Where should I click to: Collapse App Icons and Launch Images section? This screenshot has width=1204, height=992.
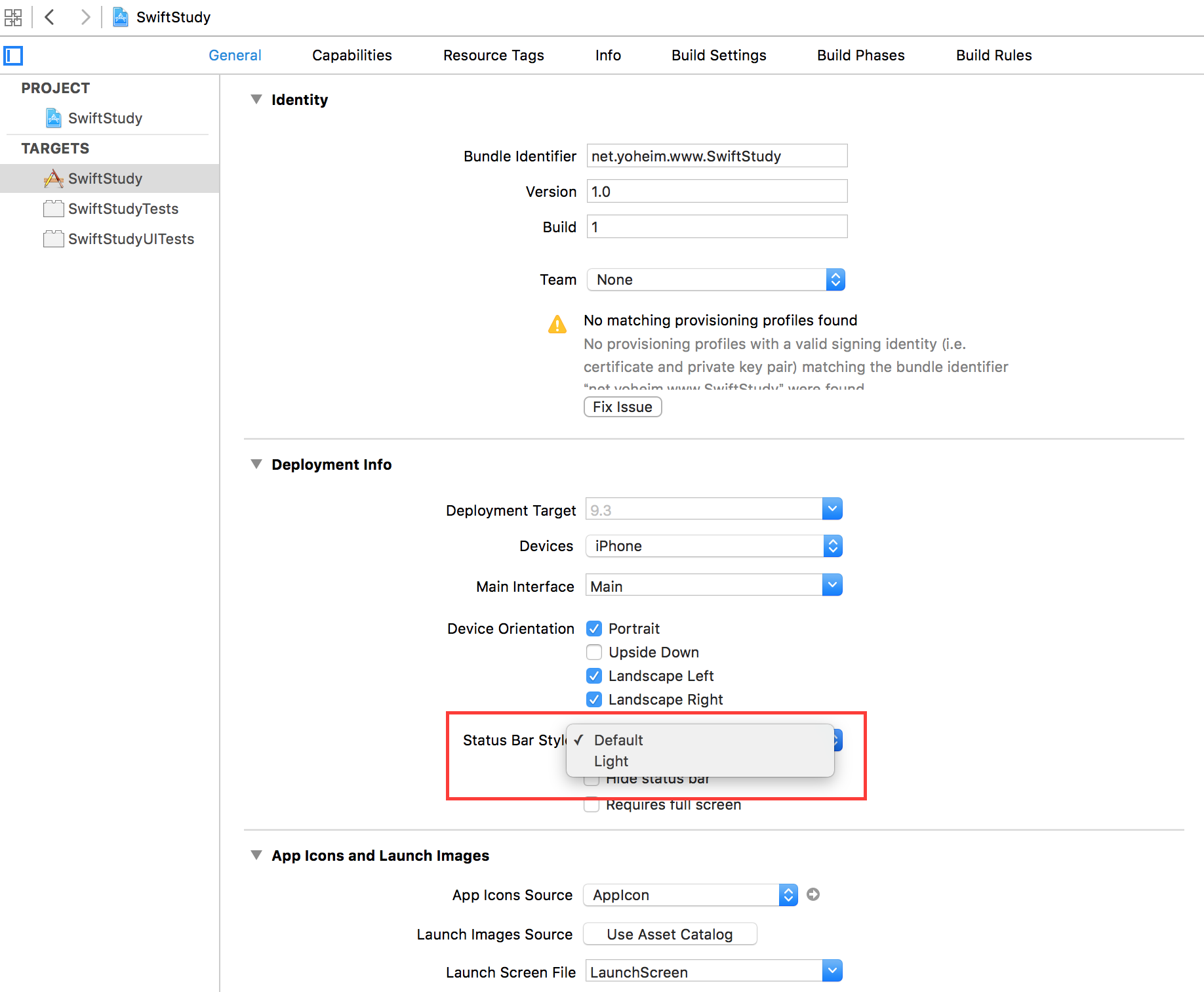click(x=256, y=855)
